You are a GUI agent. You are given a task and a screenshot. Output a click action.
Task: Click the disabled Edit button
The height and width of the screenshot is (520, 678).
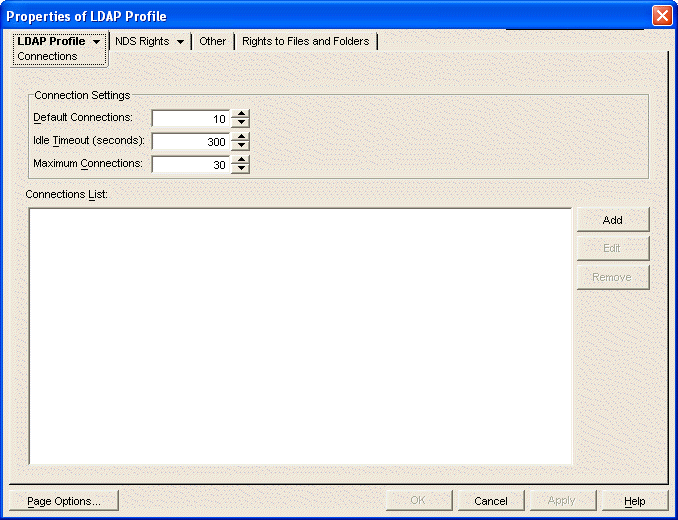coord(613,248)
